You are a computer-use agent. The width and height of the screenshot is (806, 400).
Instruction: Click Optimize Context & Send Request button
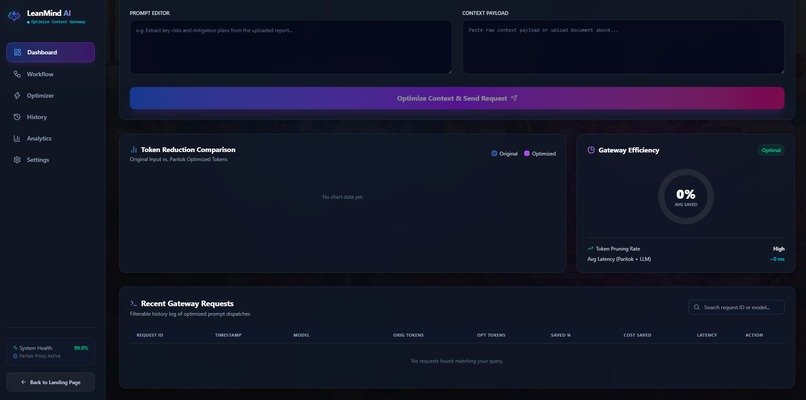click(x=457, y=98)
